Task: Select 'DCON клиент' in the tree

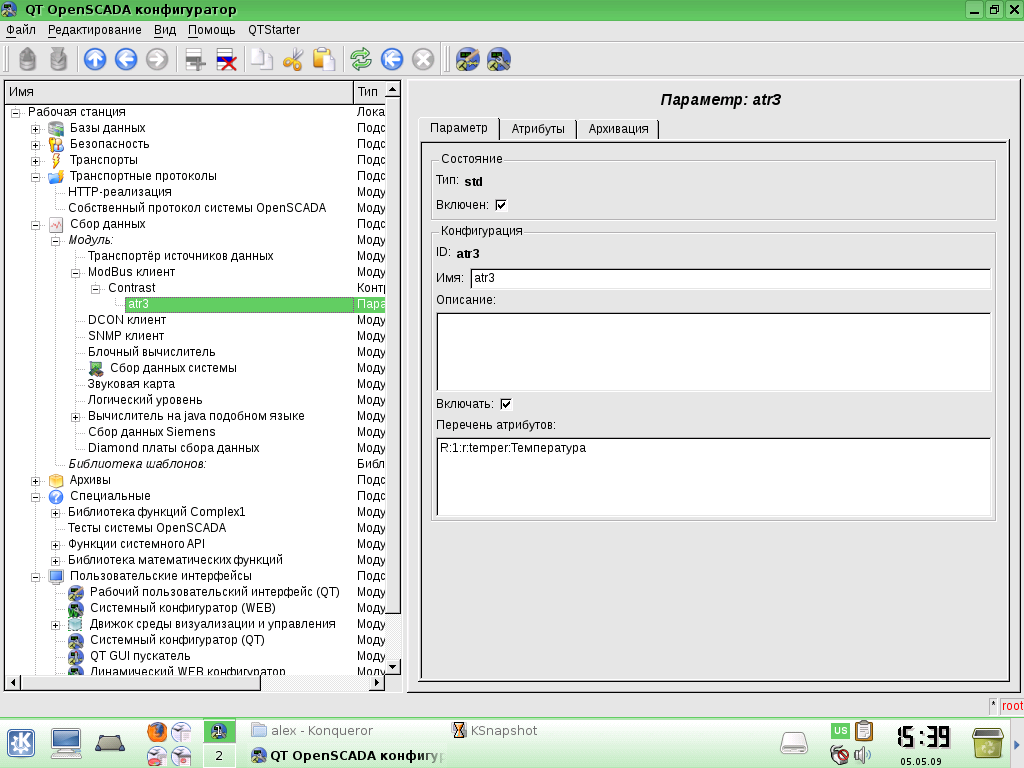Action: [x=127, y=320]
